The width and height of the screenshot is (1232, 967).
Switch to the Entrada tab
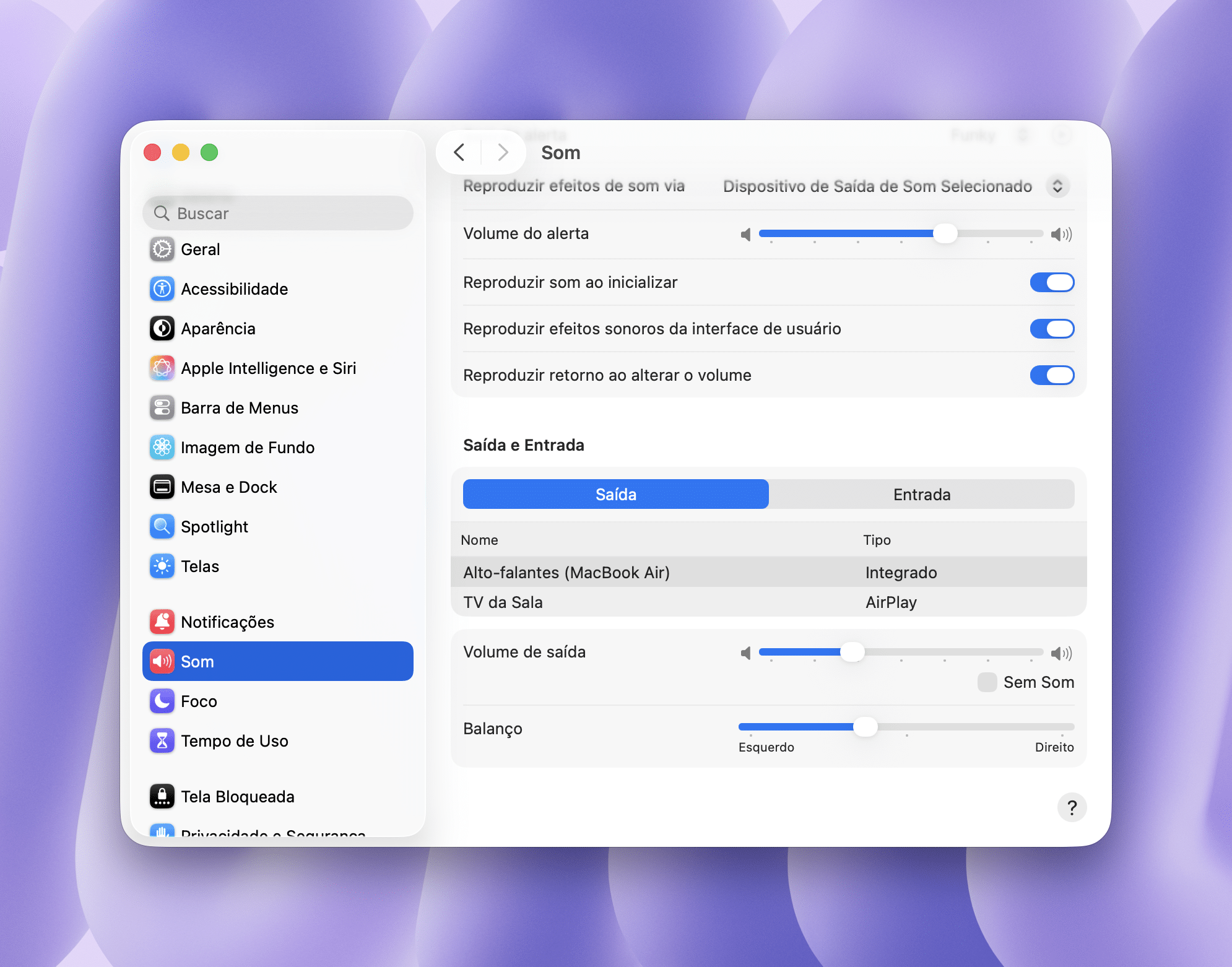pyautogui.click(x=921, y=495)
